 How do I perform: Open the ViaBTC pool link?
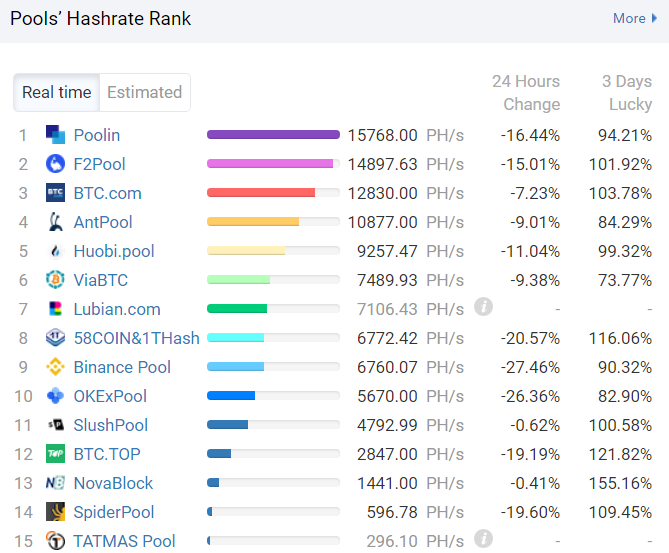101,280
